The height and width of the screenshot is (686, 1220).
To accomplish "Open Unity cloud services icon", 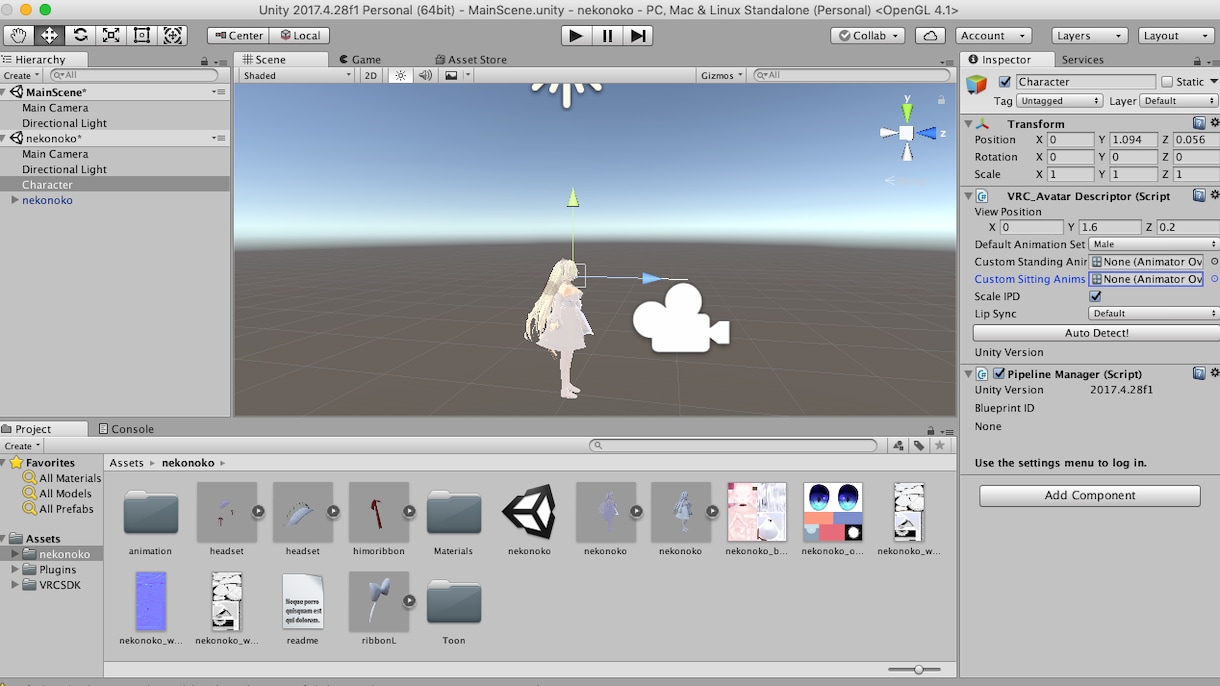I will (930, 35).
